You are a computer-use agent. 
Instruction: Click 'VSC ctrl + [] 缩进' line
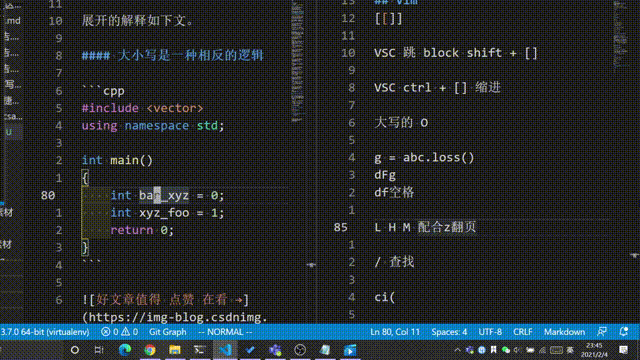click(437, 87)
